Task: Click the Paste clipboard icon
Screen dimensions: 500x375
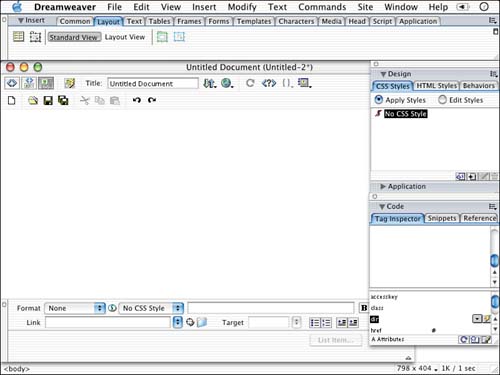Action: [x=115, y=100]
